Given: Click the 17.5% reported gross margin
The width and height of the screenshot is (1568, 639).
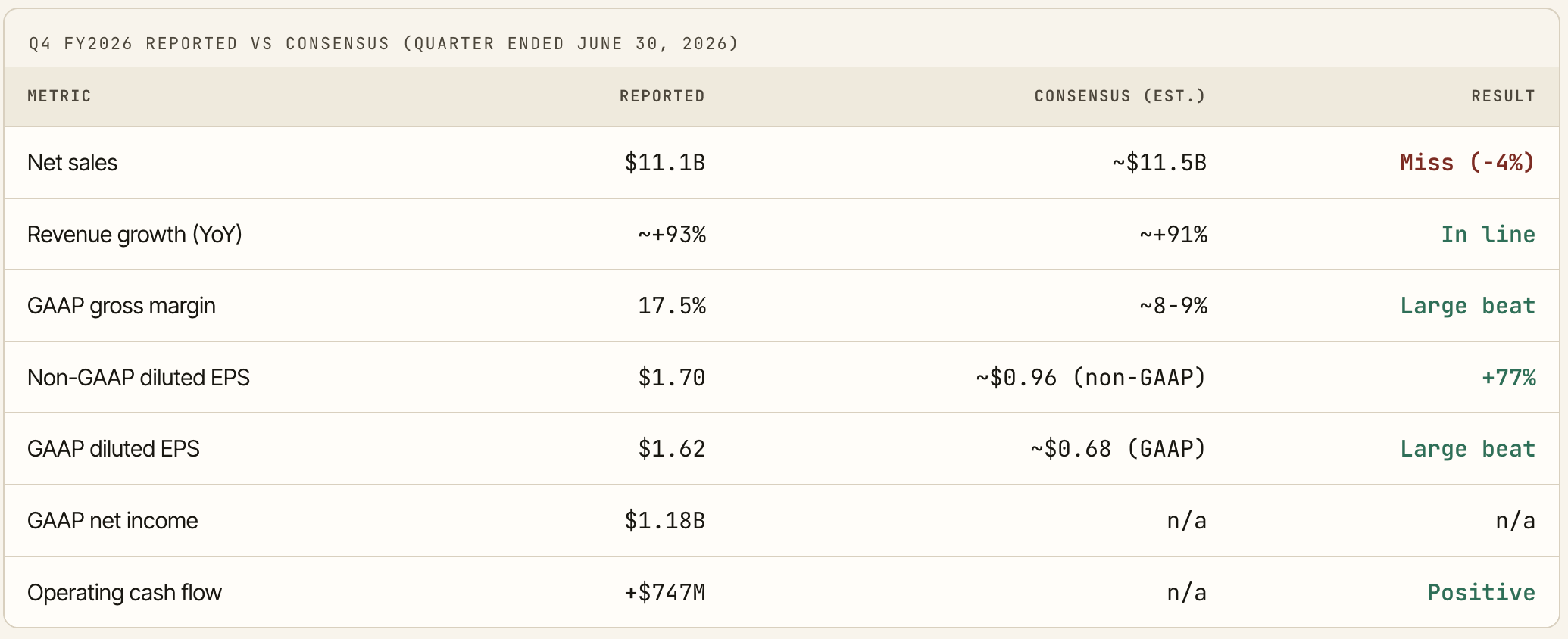Looking at the screenshot, I should coord(671,306).
